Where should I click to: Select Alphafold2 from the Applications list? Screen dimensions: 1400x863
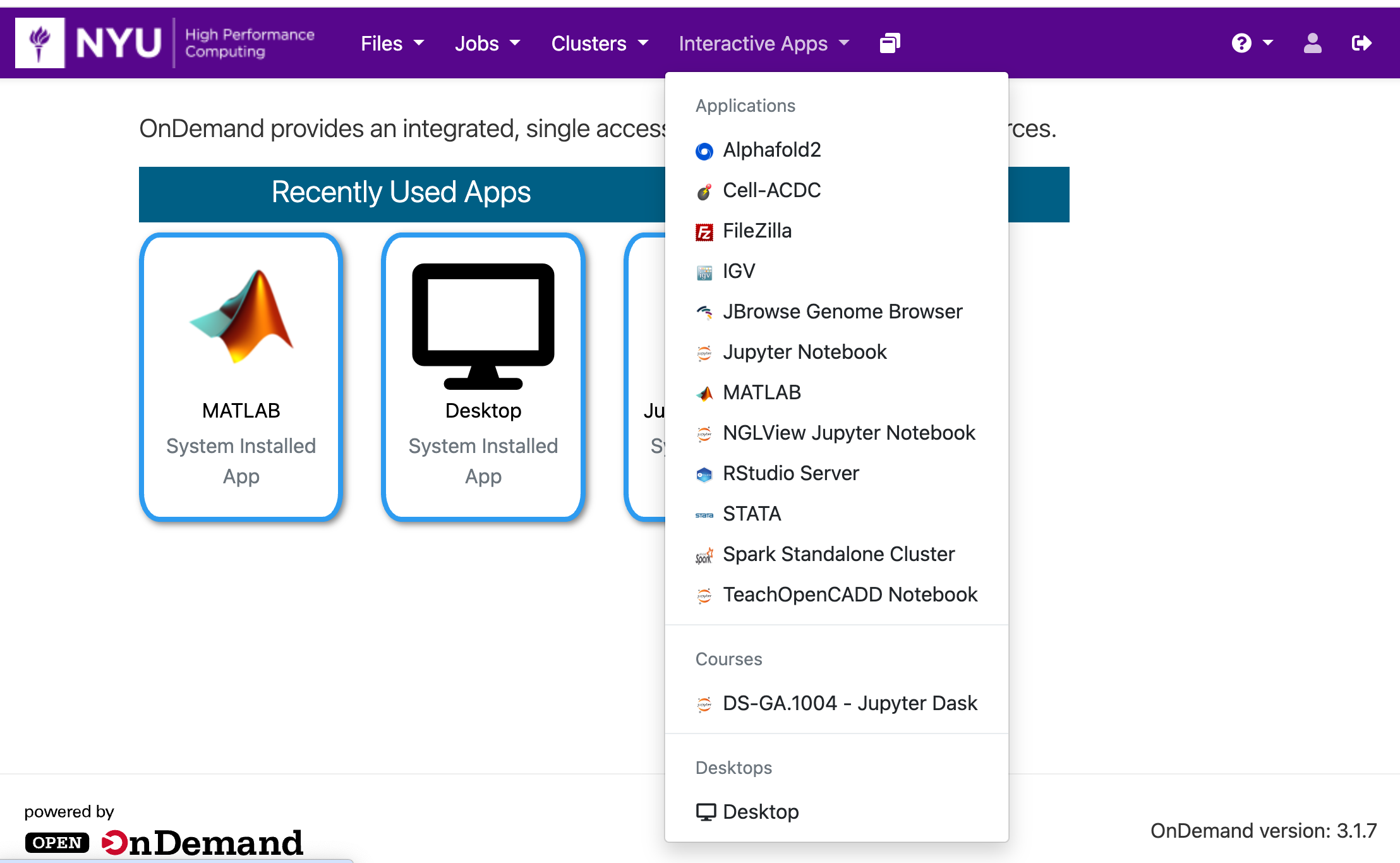tap(836, 150)
